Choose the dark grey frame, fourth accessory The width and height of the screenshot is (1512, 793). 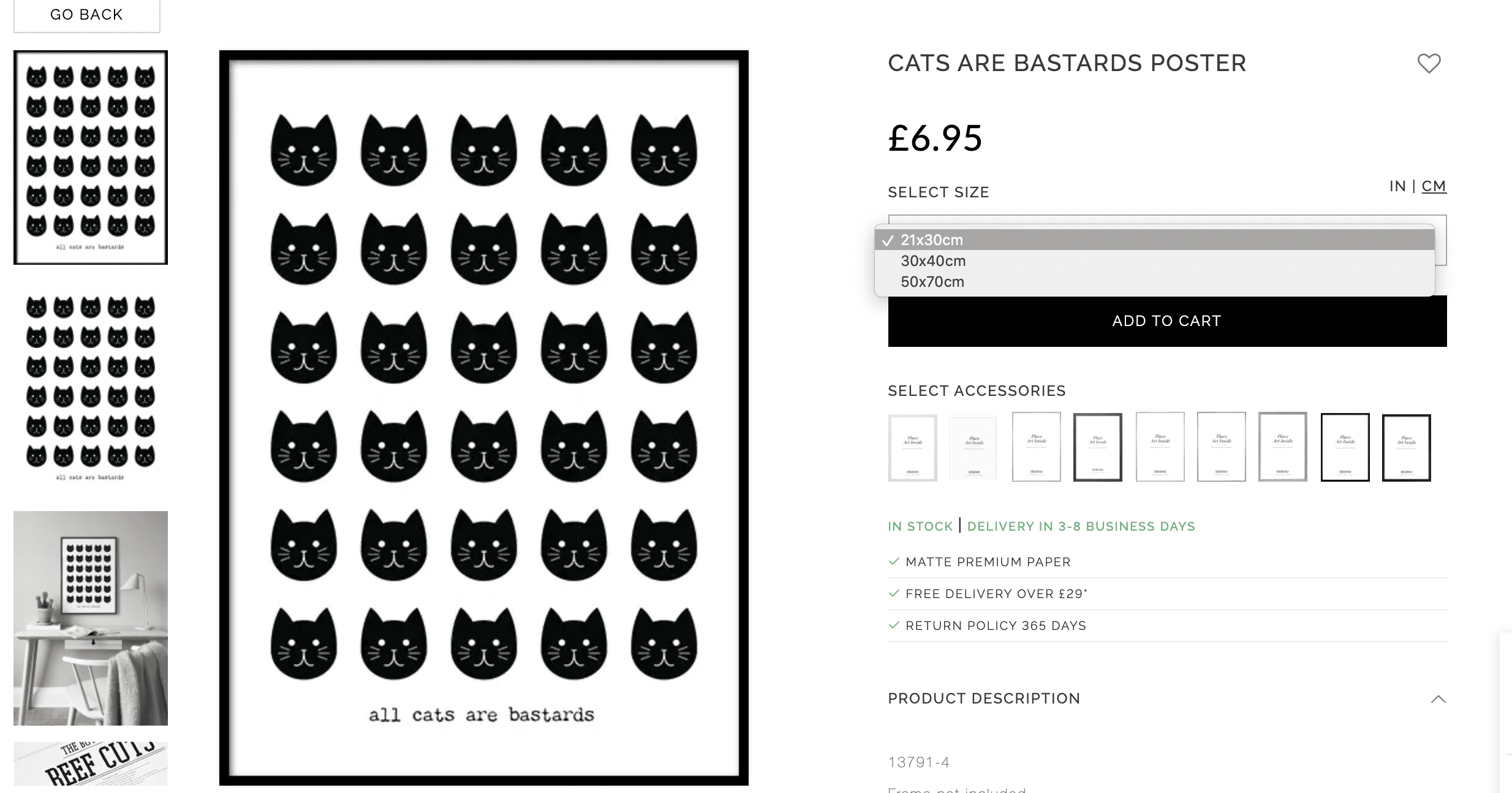[x=1098, y=447]
